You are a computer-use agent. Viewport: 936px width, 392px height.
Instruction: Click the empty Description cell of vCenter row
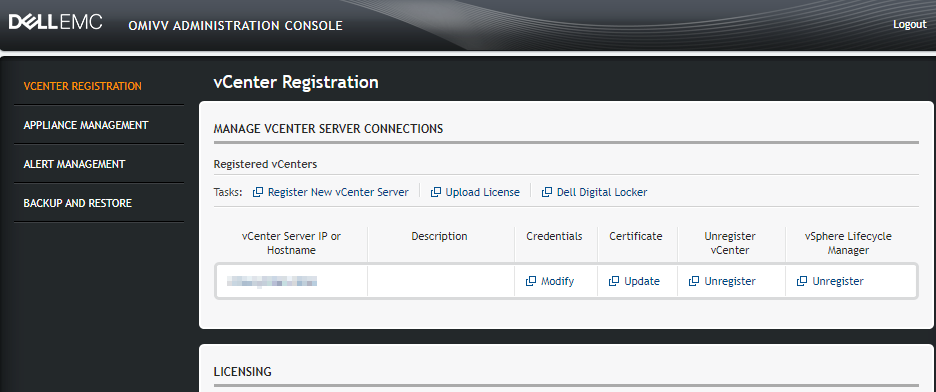[x=441, y=281]
